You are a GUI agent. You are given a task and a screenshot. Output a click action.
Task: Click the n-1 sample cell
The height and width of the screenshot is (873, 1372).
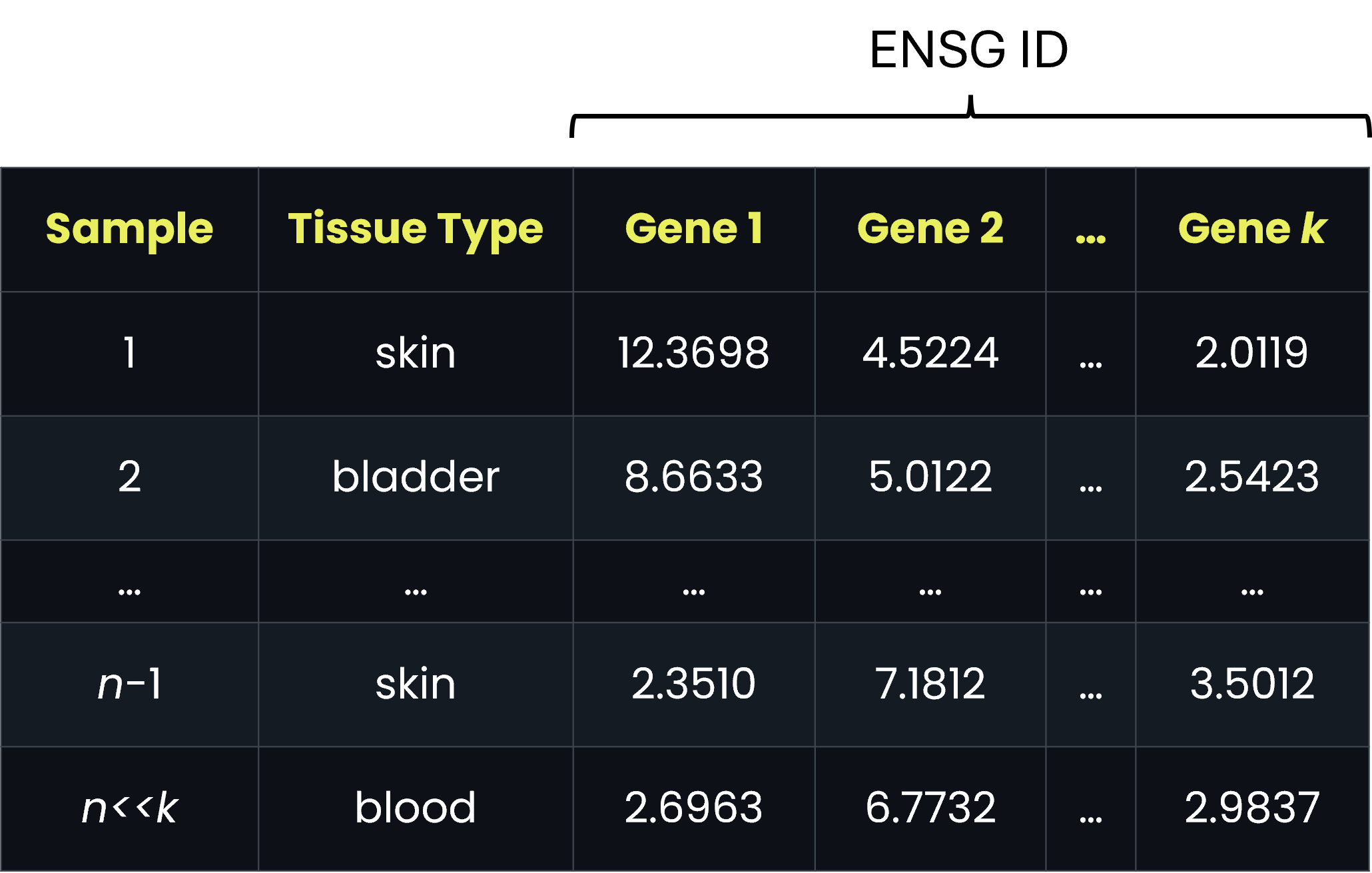(x=129, y=685)
